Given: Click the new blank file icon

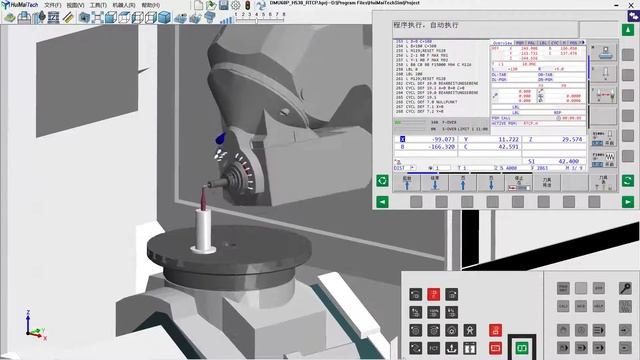Looking at the screenshot, I should click(x=198, y=5).
